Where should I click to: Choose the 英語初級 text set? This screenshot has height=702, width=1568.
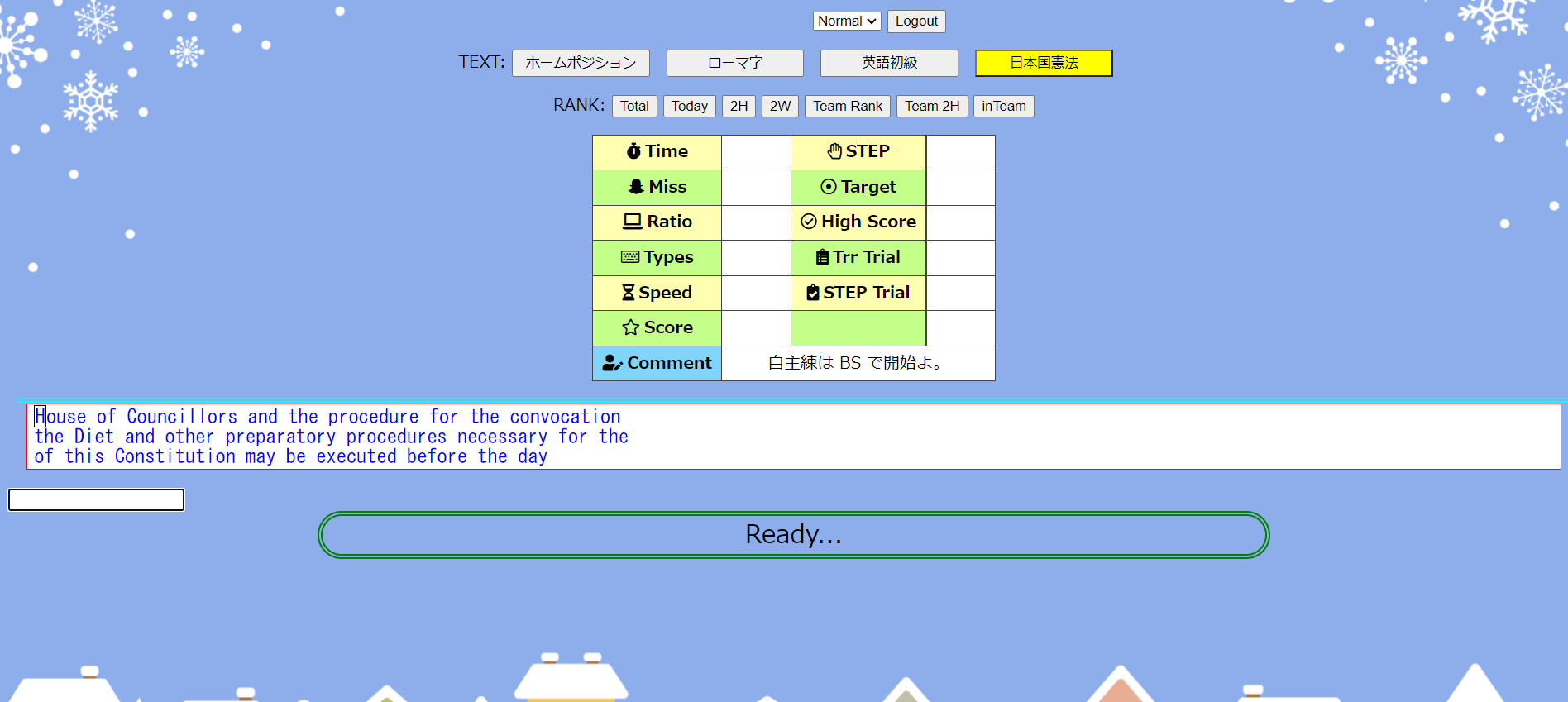pos(889,63)
